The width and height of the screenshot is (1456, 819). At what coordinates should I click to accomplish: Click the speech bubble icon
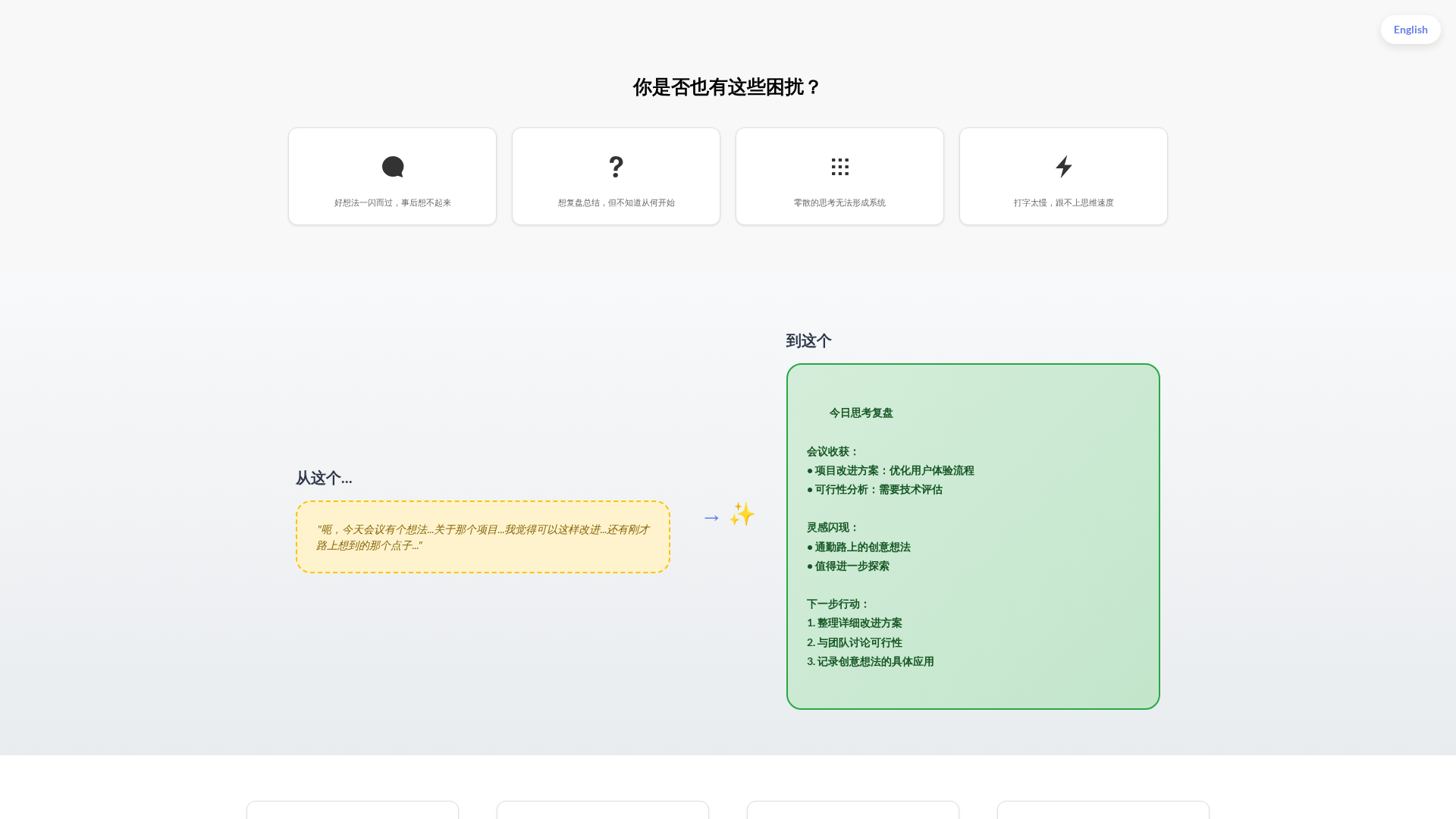pos(392,167)
